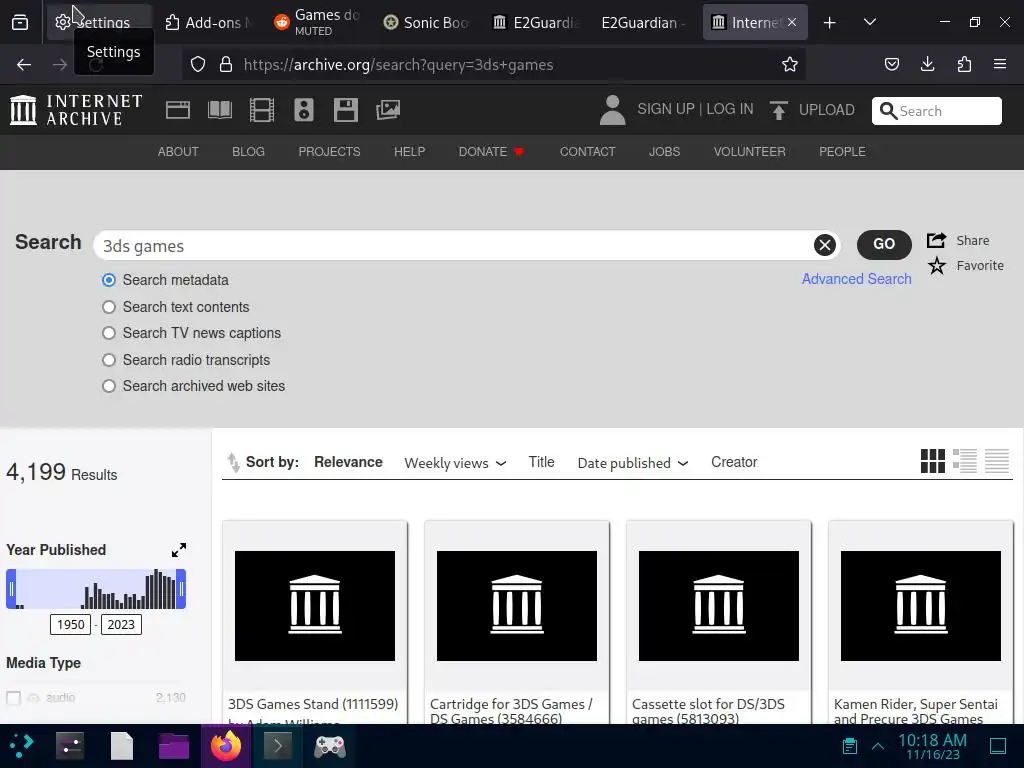Switch to extended list view
This screenshot has width=1024, height=768.
pyautogui.click(x=965, y=461)
